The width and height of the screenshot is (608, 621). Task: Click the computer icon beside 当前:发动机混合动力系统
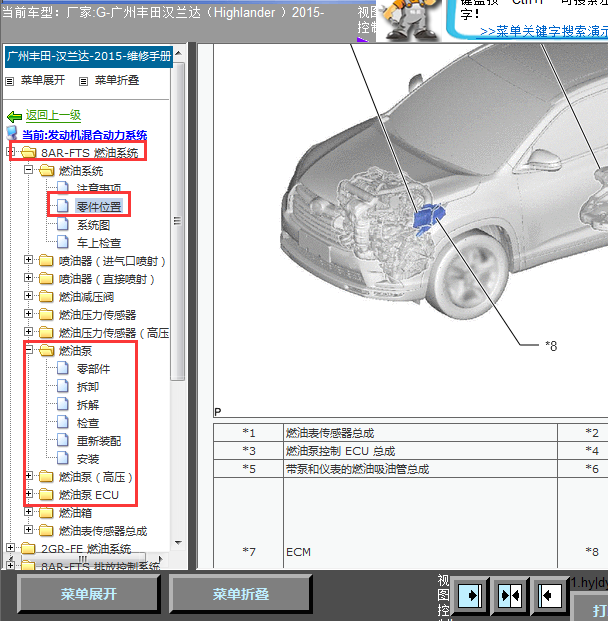coord(12,133)
